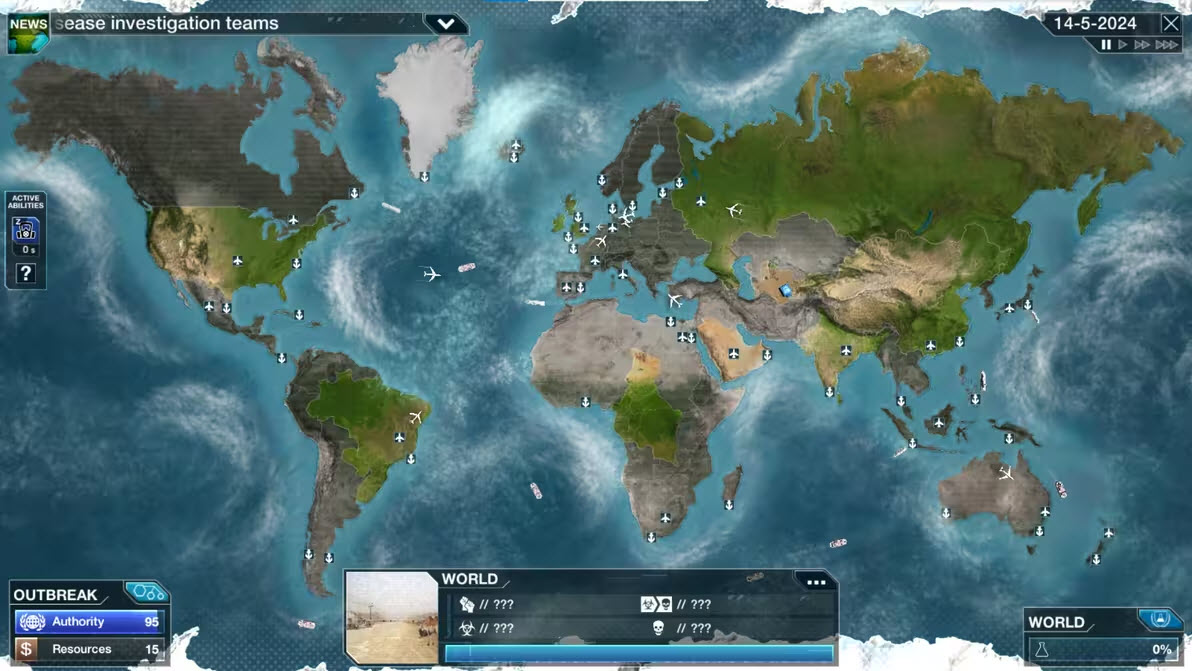The width and height of the screenshot is (1192, 671).
Task: Pause the game simulation
Action: 1106,45
